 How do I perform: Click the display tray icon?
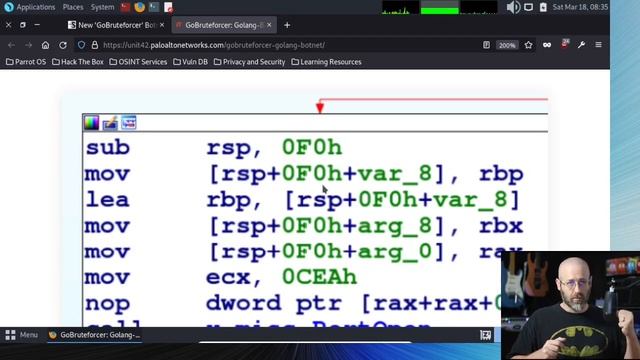click(x=528, y=7)
